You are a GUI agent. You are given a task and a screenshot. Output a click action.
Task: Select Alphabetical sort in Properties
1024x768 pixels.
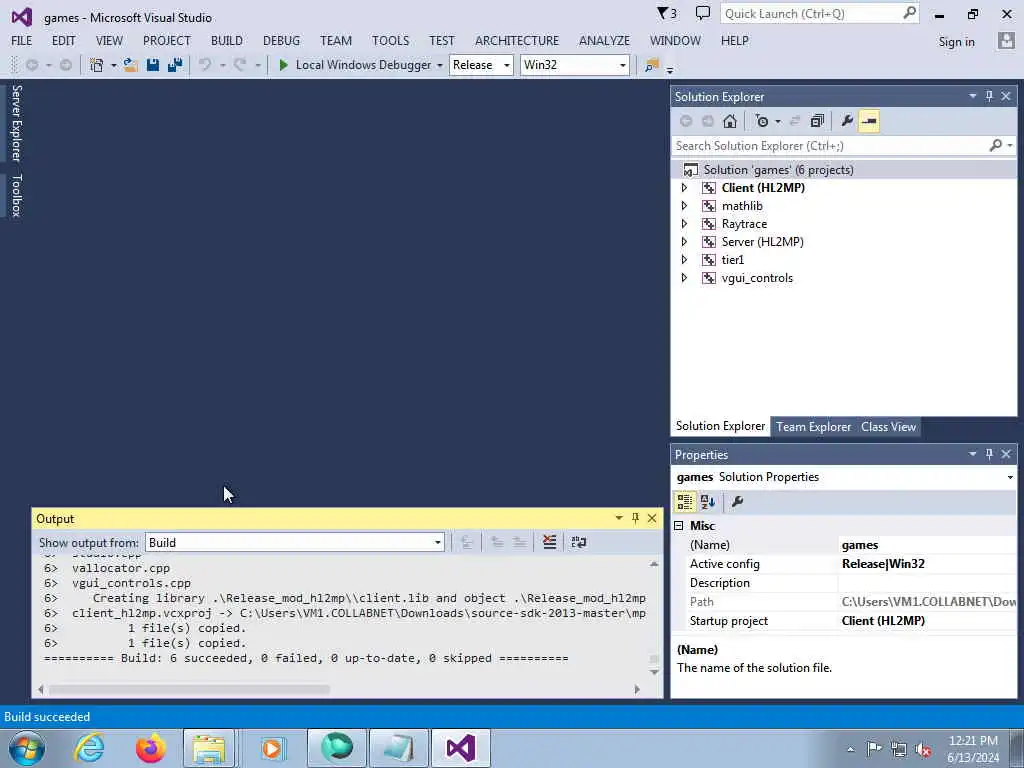tap(708, 502)
